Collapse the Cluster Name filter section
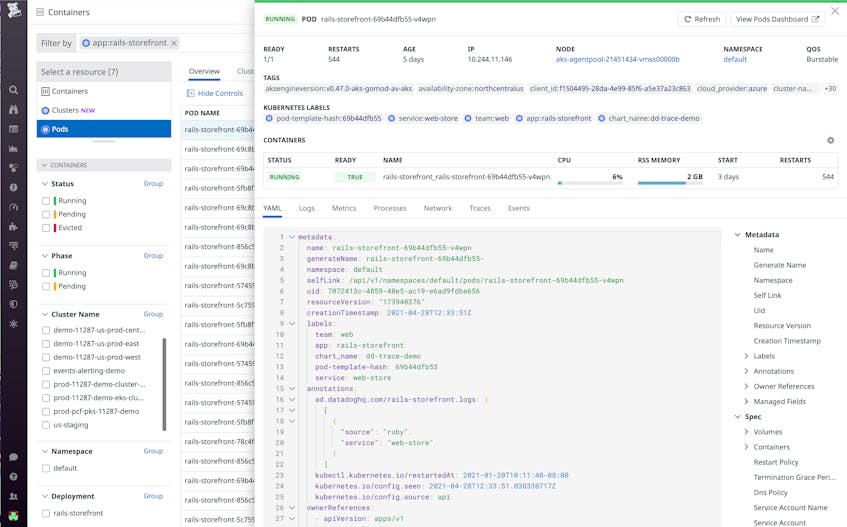847x527 pixels. pos(45,314)
